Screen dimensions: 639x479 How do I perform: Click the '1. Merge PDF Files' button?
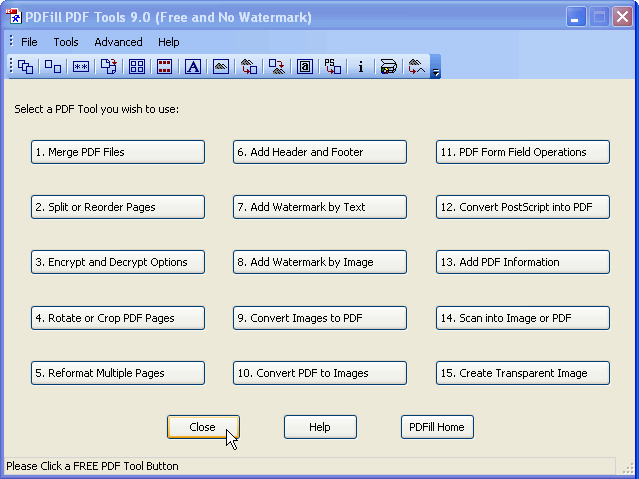pyautogui.click(x=118, y=152)
